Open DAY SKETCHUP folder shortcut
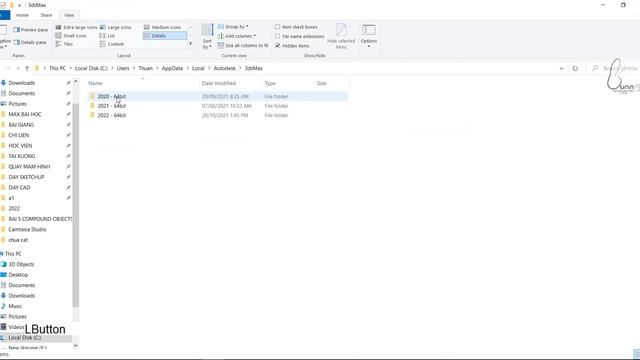640x360 pixels. 26,177
